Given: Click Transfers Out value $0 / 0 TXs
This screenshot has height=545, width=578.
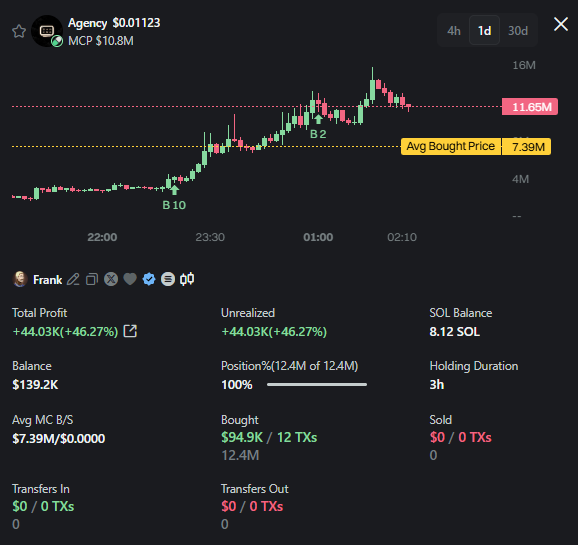Looking at the screenshot, I should point(252,506).
